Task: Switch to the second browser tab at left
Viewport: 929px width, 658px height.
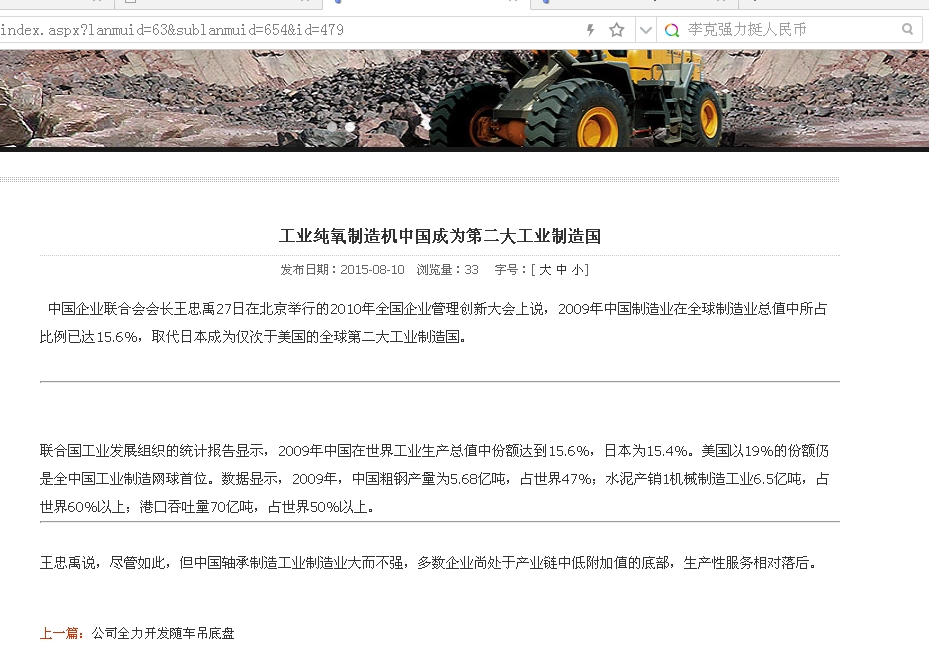Action: [150, 3]
